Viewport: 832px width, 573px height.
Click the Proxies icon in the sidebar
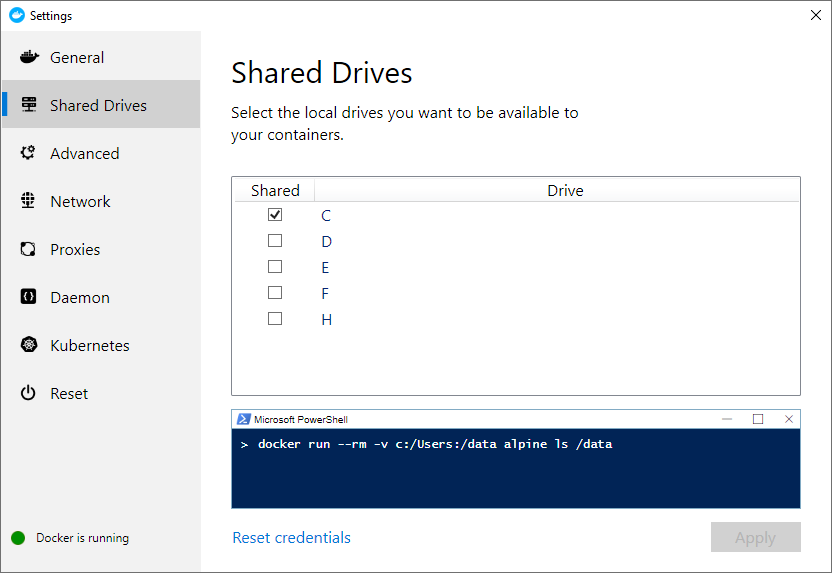(28, 249)
